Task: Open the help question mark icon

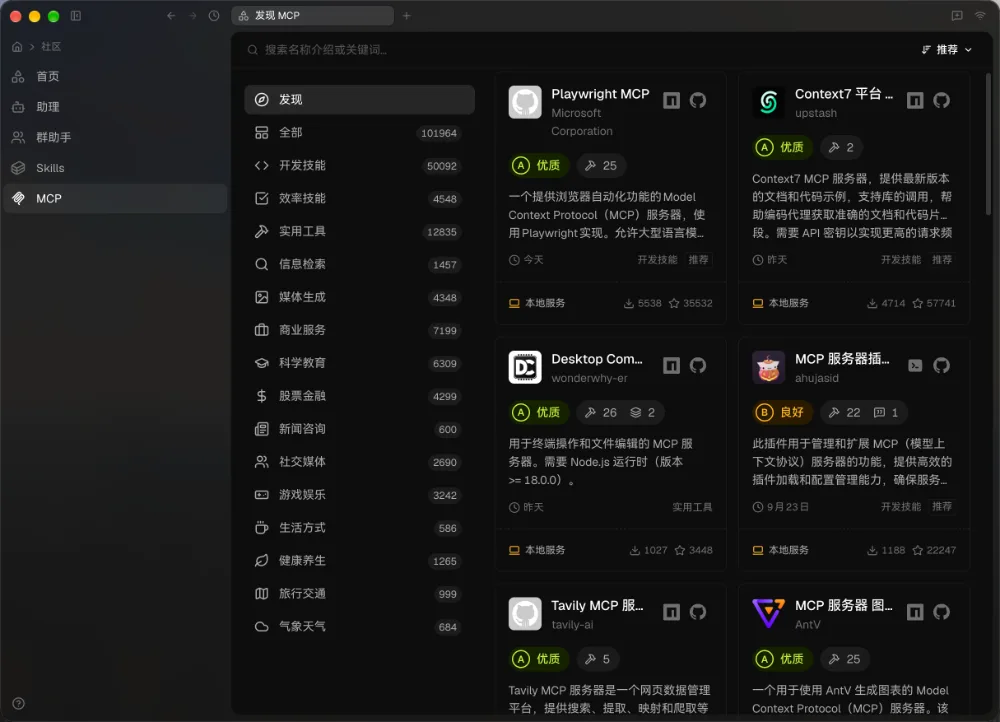Action: [18, 704]
